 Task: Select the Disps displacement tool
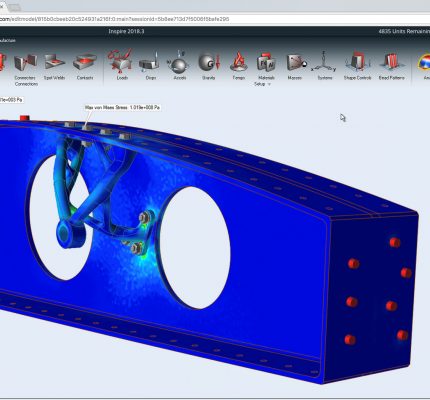[149, 62]
